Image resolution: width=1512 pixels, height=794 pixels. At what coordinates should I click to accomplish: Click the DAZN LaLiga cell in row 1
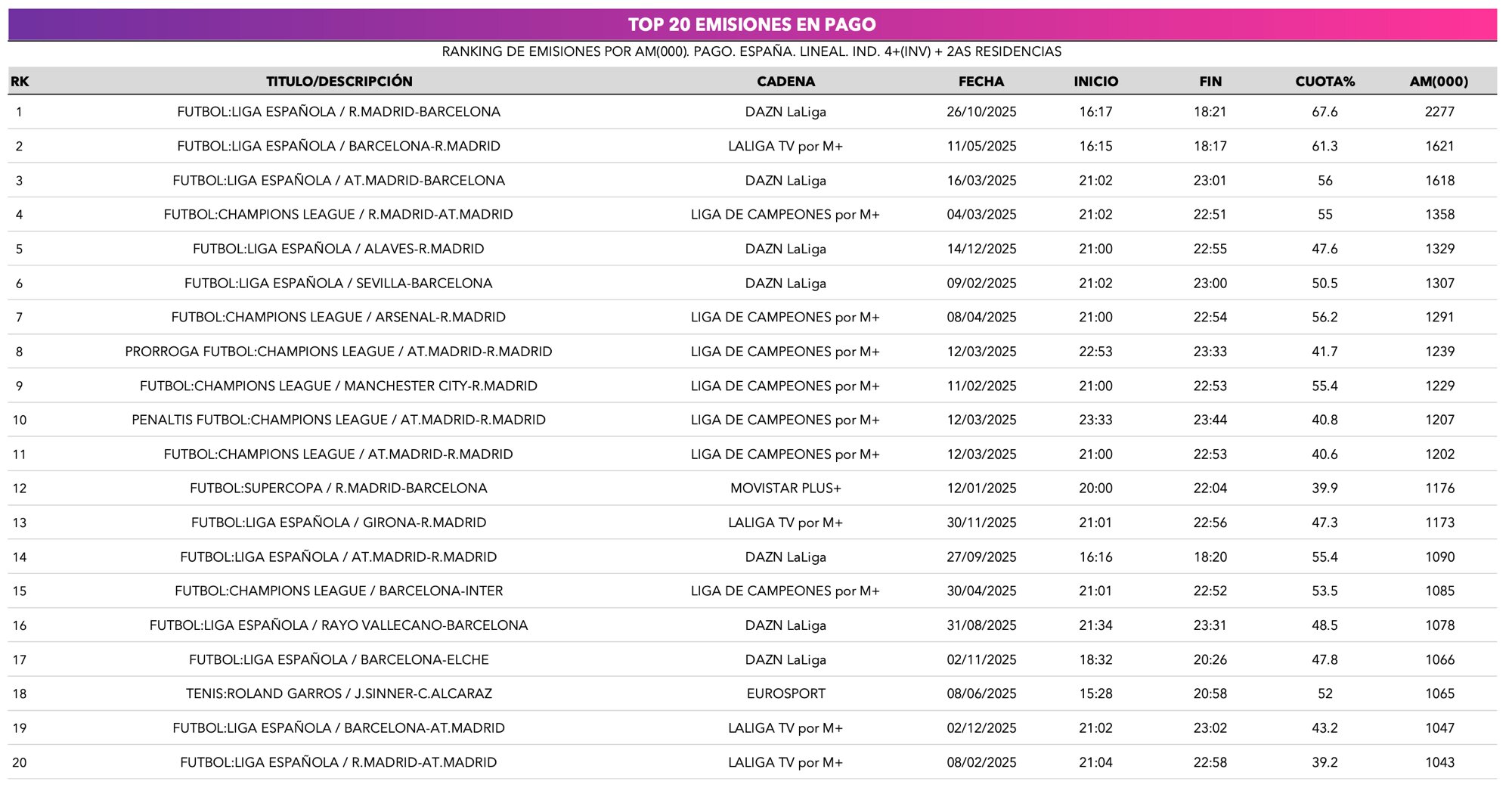tap(786, 111)
